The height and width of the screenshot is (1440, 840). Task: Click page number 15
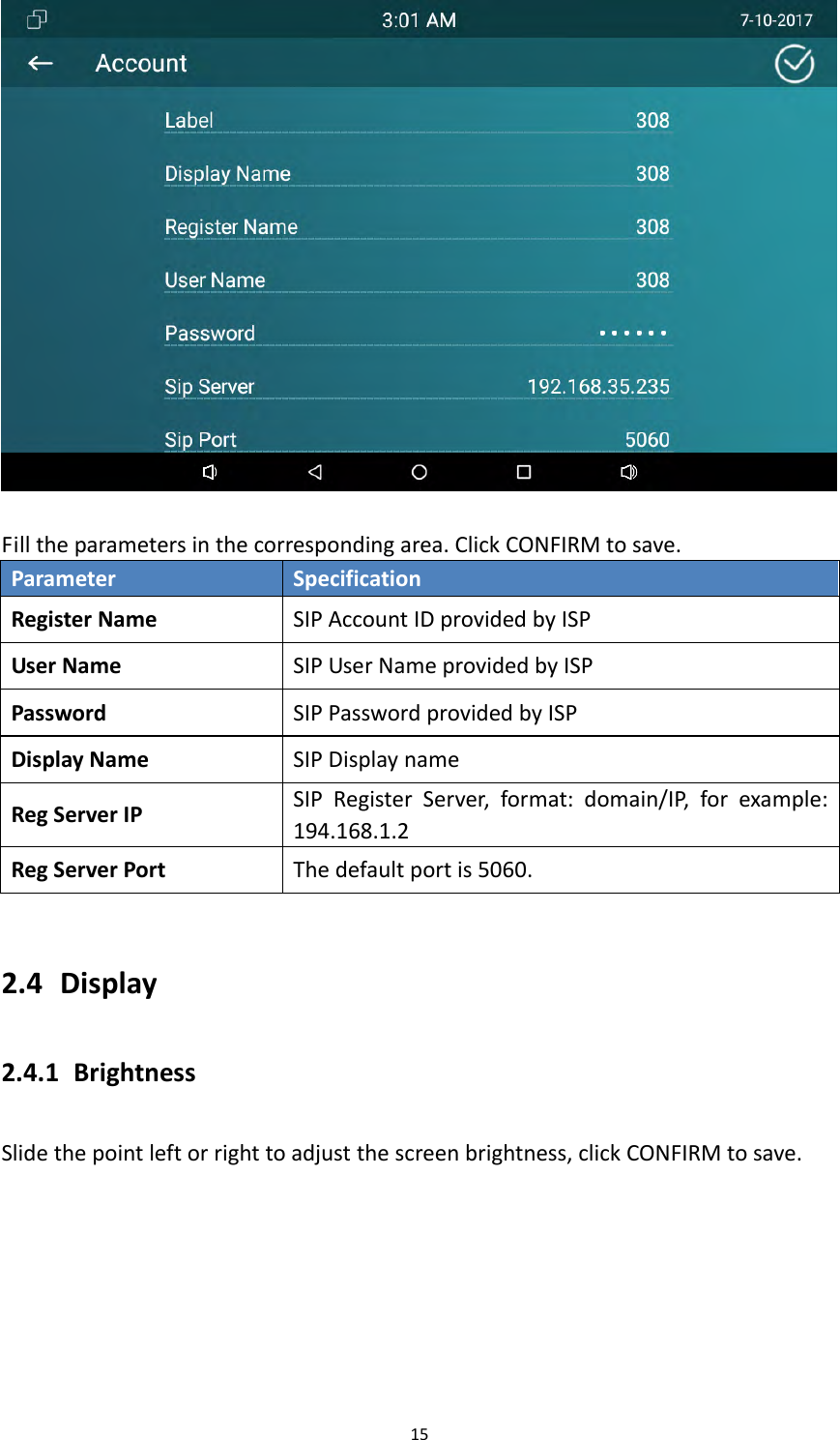pos(420,1434)
